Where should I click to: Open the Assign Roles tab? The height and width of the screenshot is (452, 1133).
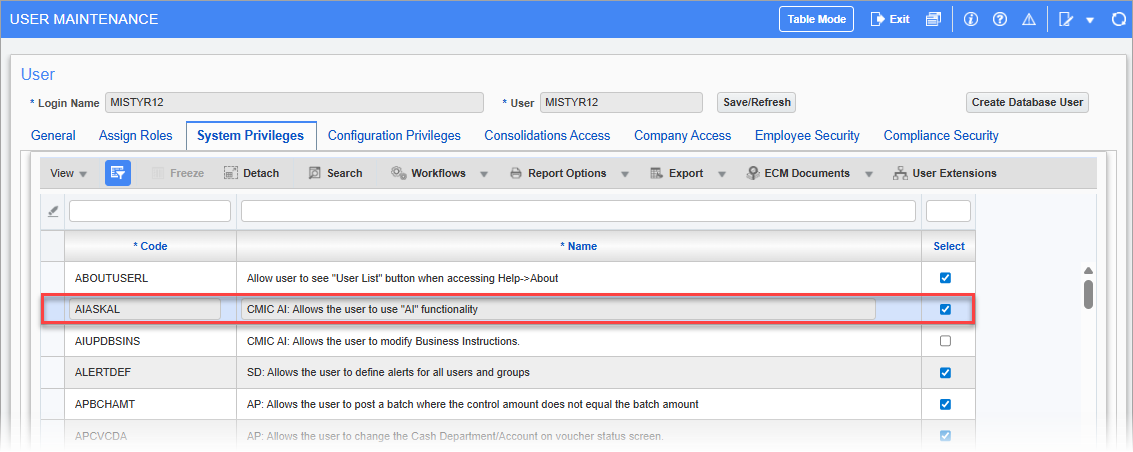click(135, 136)
